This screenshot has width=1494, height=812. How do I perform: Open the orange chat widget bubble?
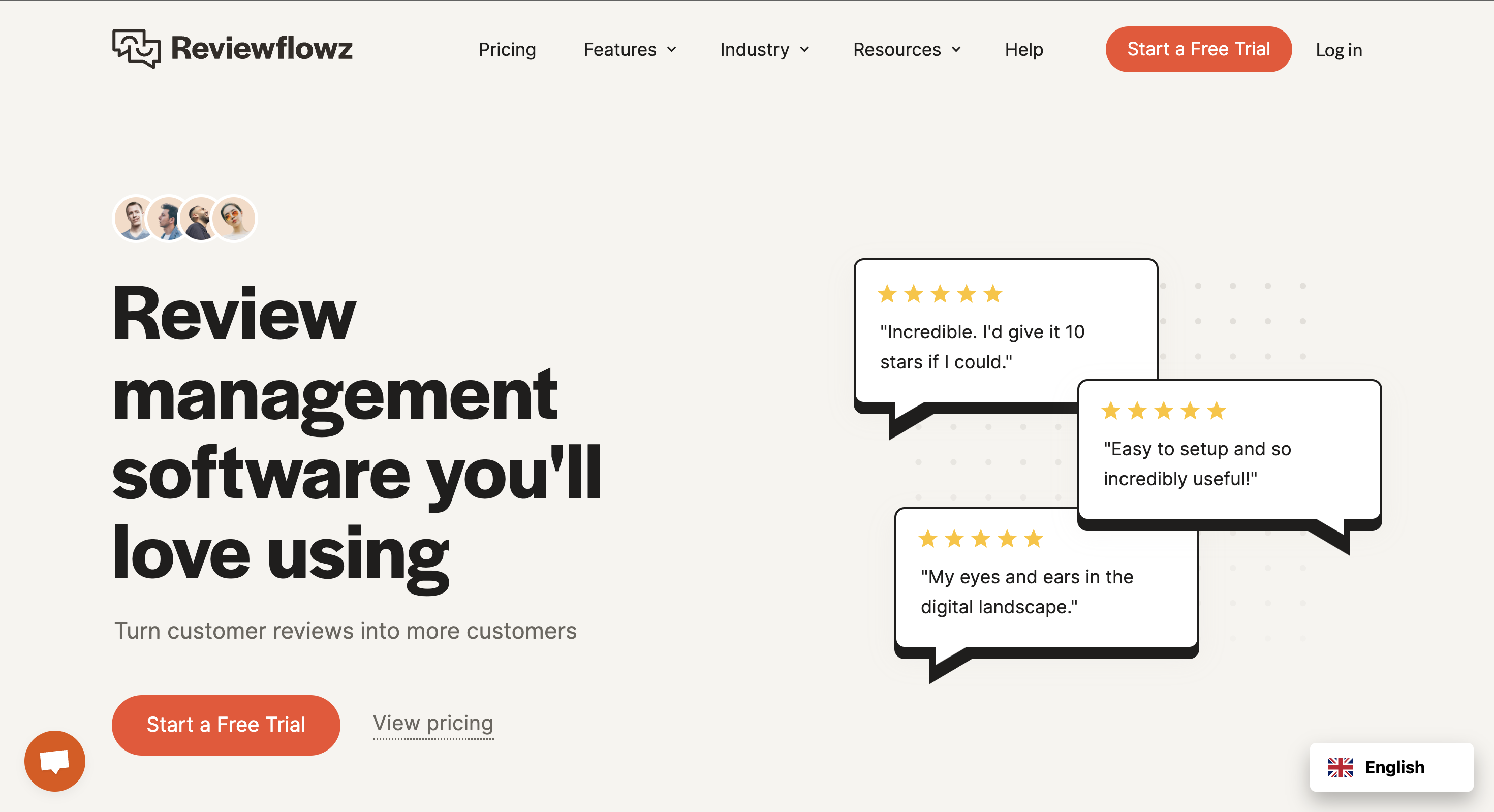pyautogui.click(x=54, y=761)
